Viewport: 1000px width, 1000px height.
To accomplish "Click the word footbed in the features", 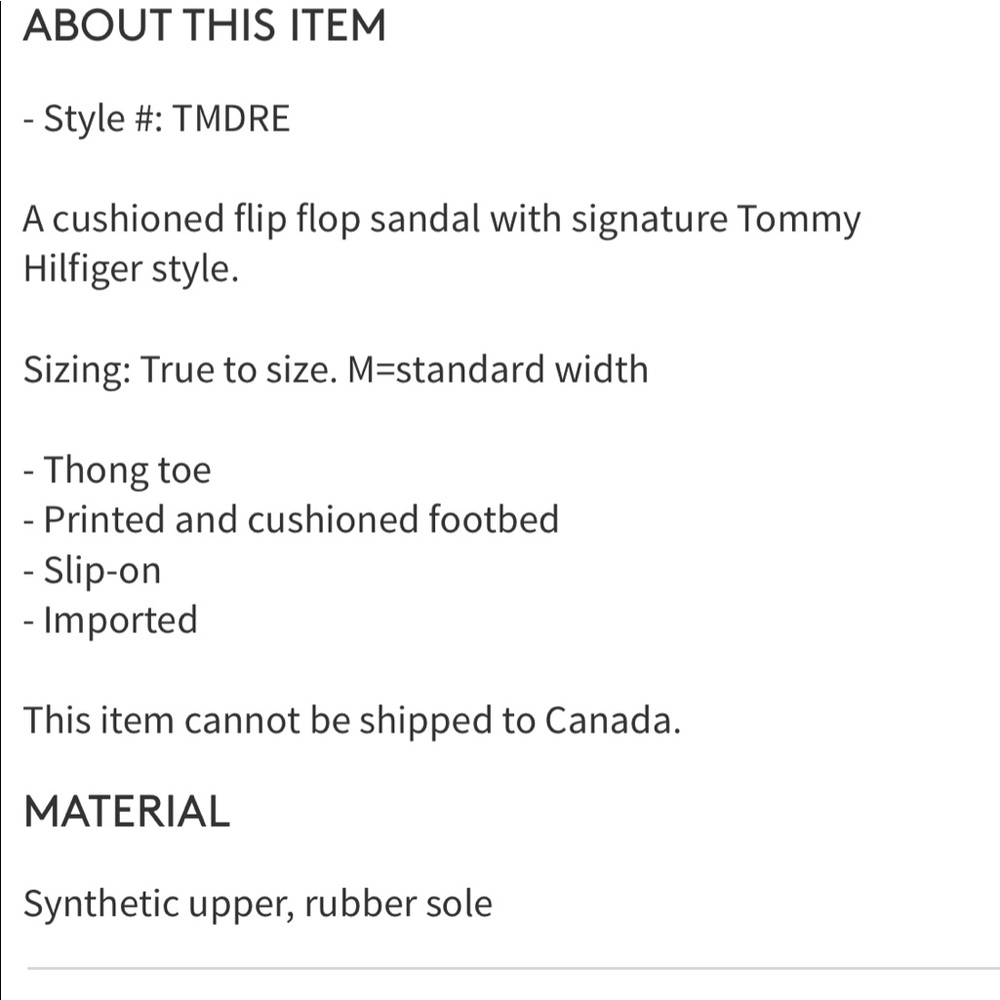I will coord(494,519).
